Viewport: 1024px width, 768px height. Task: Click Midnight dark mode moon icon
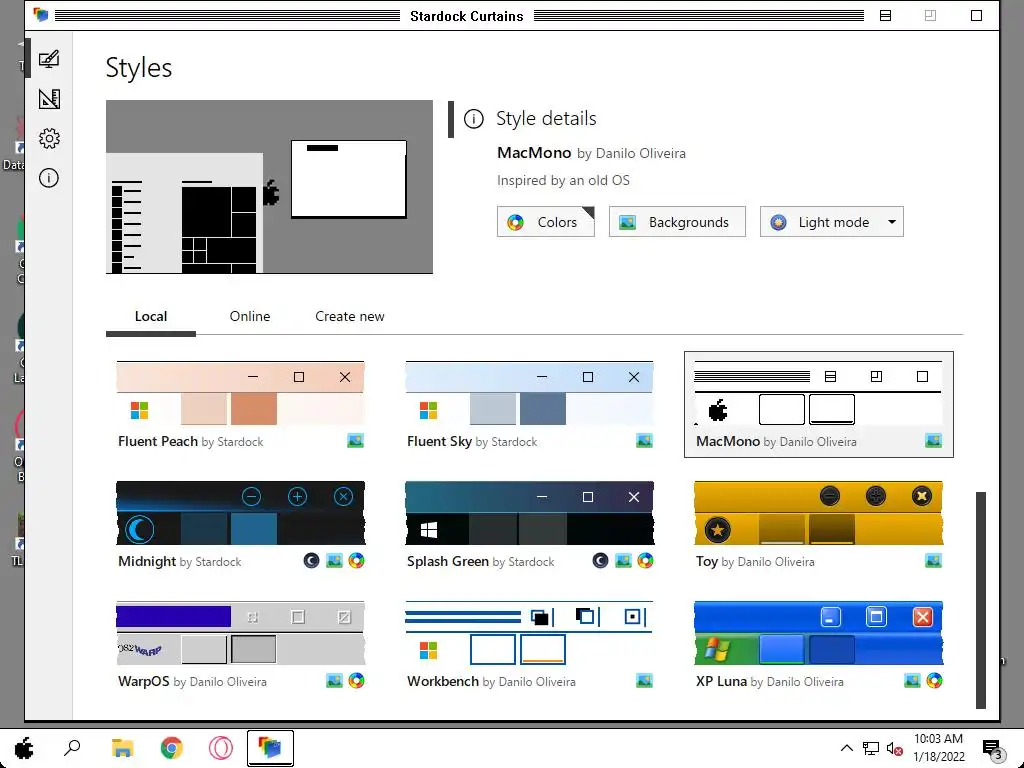(311, 560)
